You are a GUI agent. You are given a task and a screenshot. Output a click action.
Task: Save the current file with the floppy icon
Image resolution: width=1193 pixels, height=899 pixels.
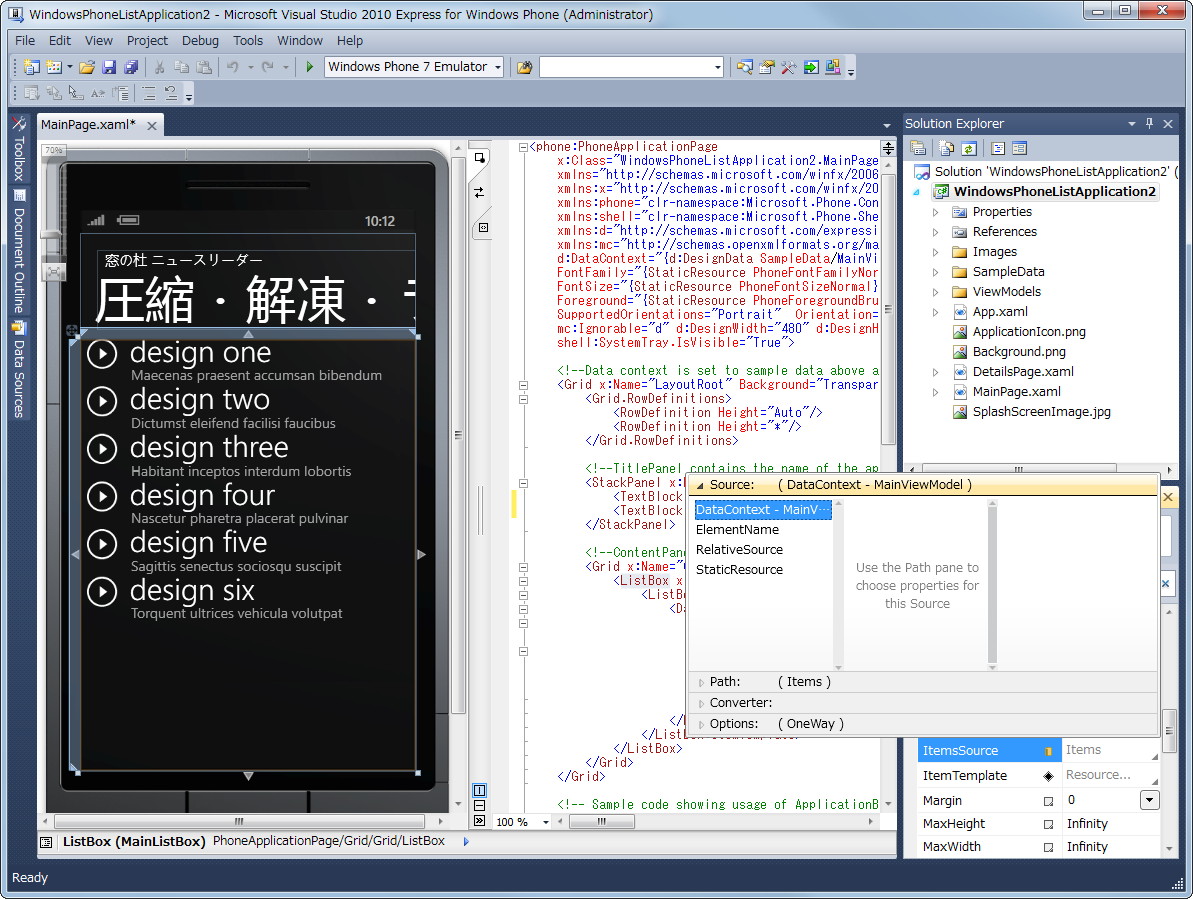point(109,67)
